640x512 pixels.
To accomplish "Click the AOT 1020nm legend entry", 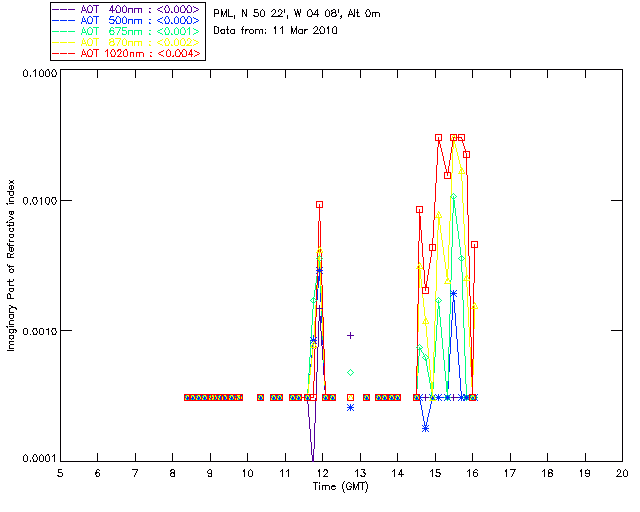I will click(127, 53).
